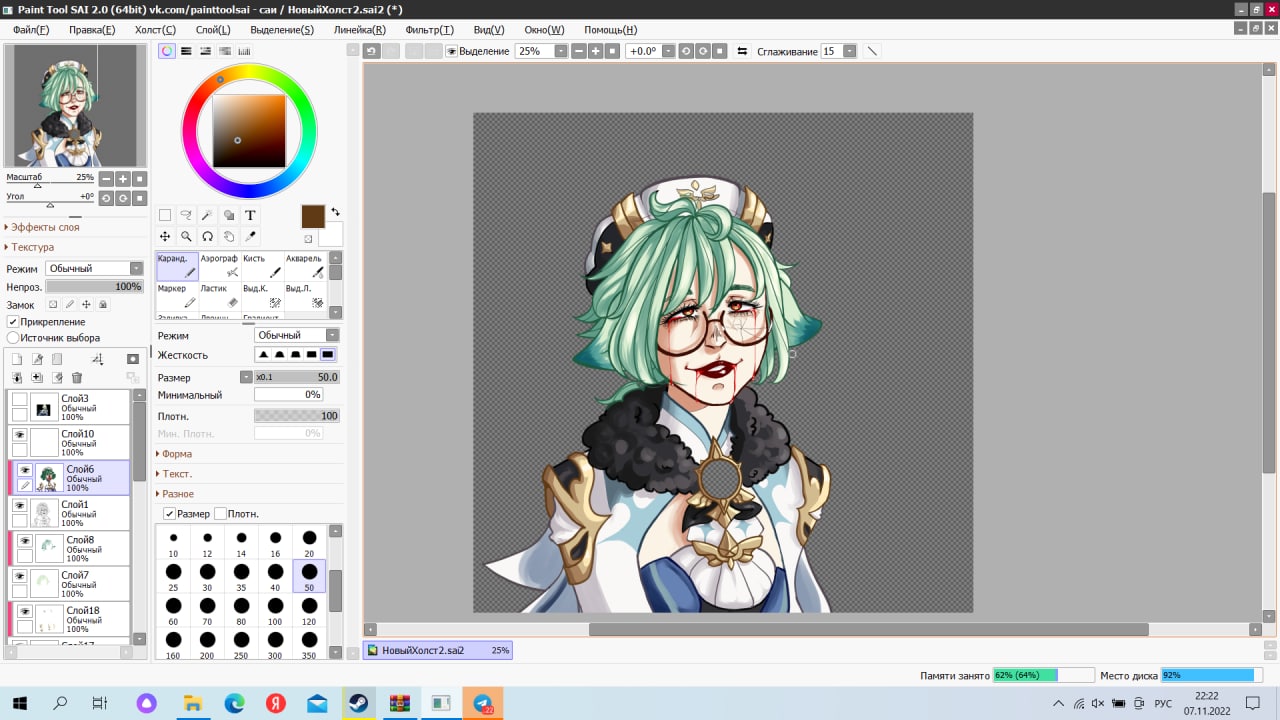Pick the Eyedropper color picker tool
The height and width of the screenshot is (720, 1280).
point(250,236)
